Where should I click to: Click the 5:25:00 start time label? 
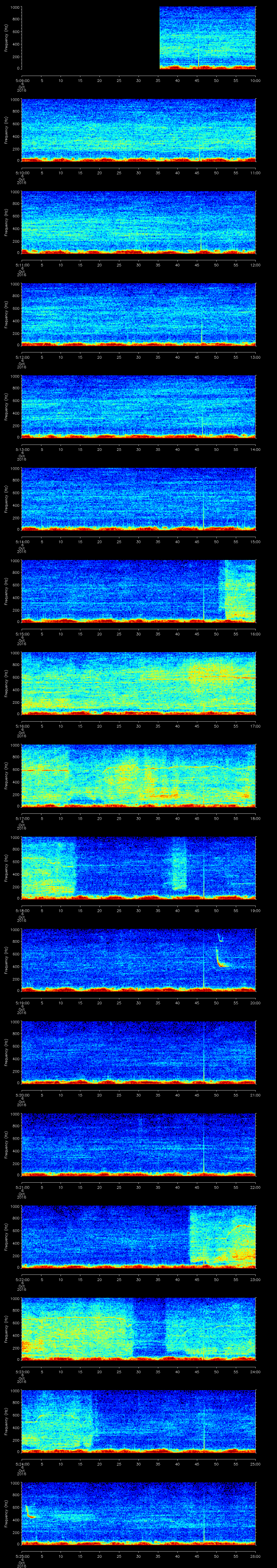click(22, 1556)
